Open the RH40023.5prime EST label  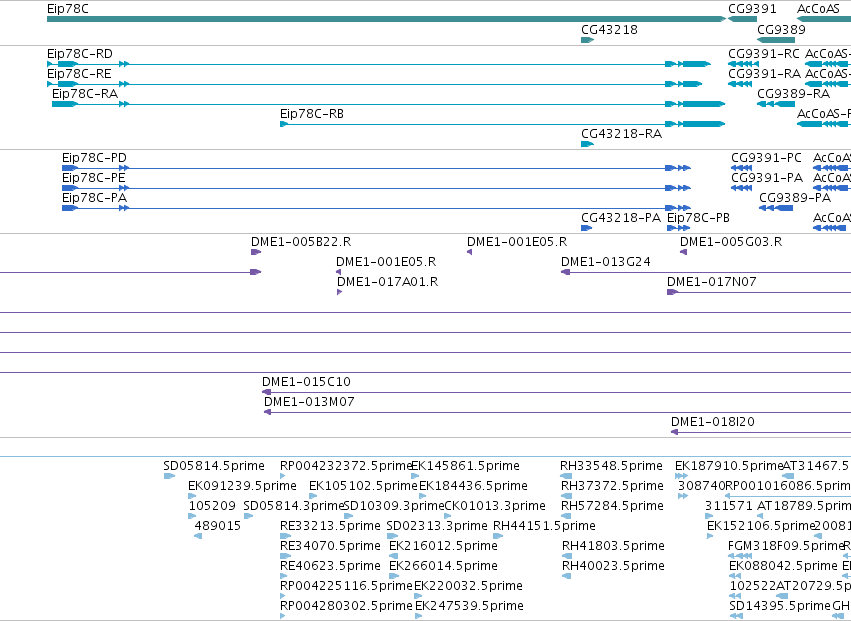coord(613,566)
